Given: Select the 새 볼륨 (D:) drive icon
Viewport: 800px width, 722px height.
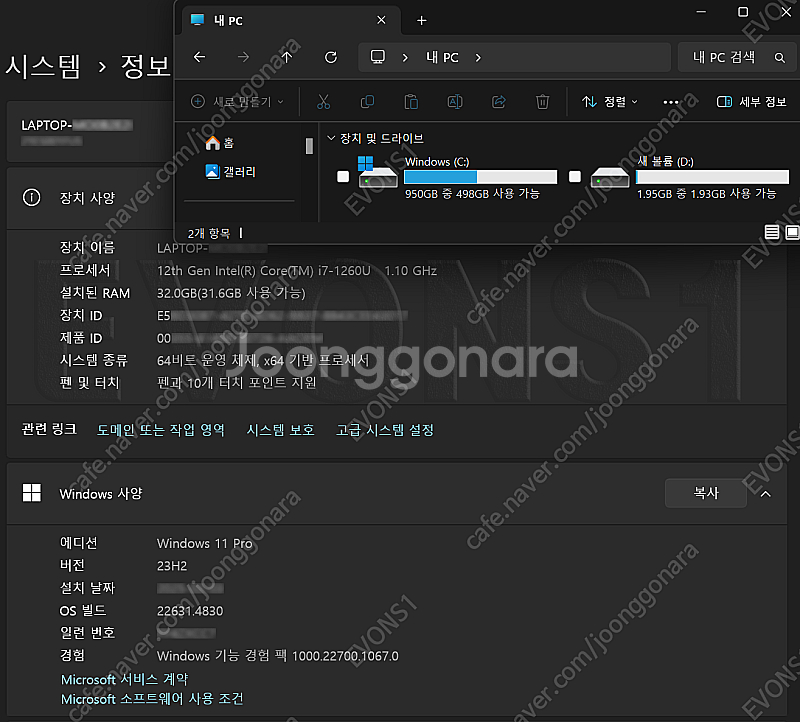Looking at the screenshot, I should [610, 178].
